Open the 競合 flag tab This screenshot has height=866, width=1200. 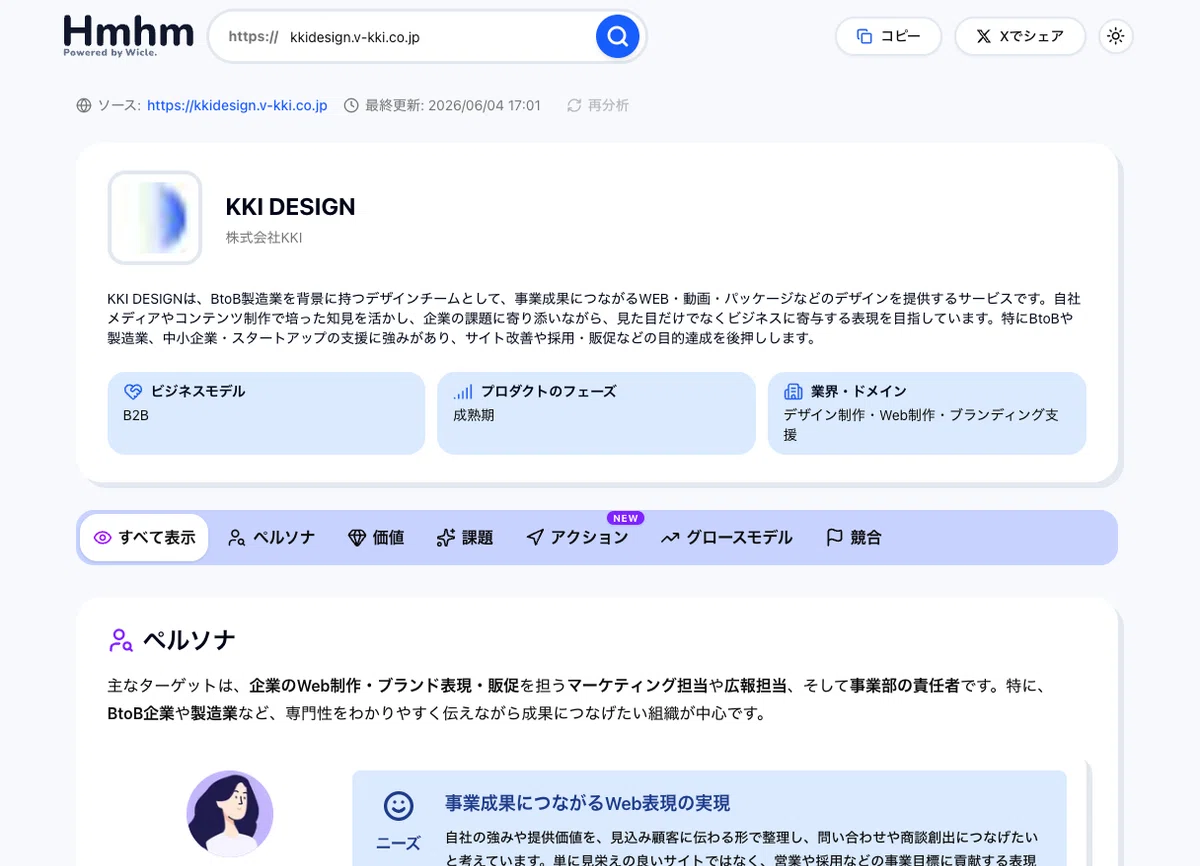[854, 538]
